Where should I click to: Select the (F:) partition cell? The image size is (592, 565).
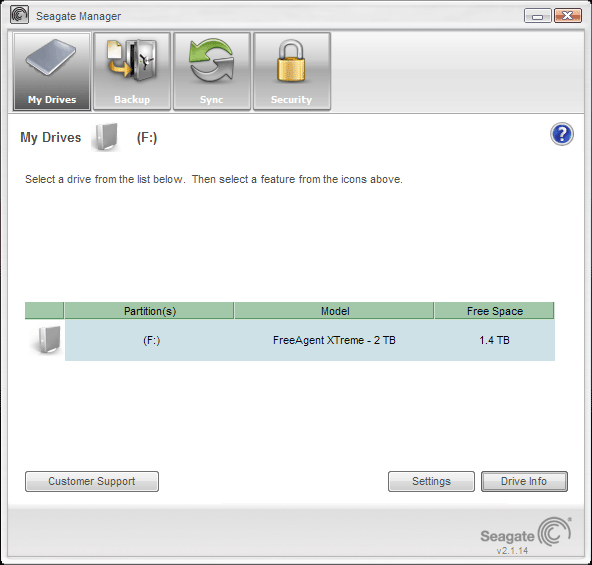[x=151, y=340]
